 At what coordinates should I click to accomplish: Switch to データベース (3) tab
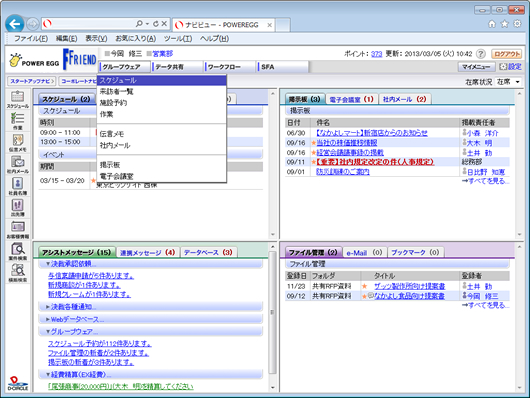coord(208,253)
